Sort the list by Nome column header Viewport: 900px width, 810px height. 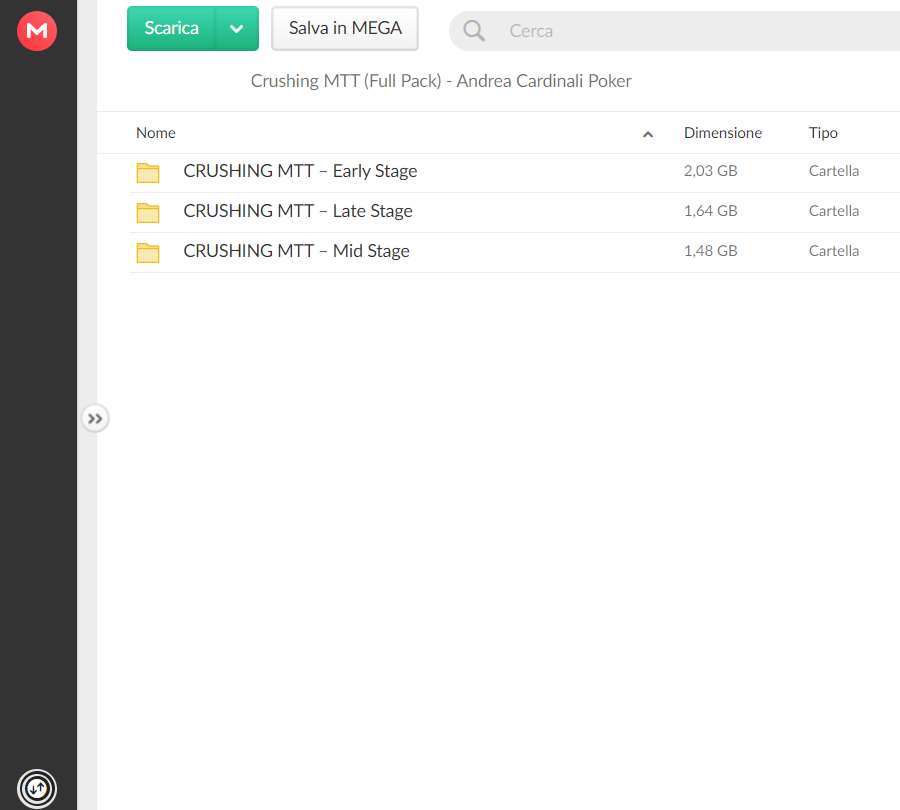point(156,133)
